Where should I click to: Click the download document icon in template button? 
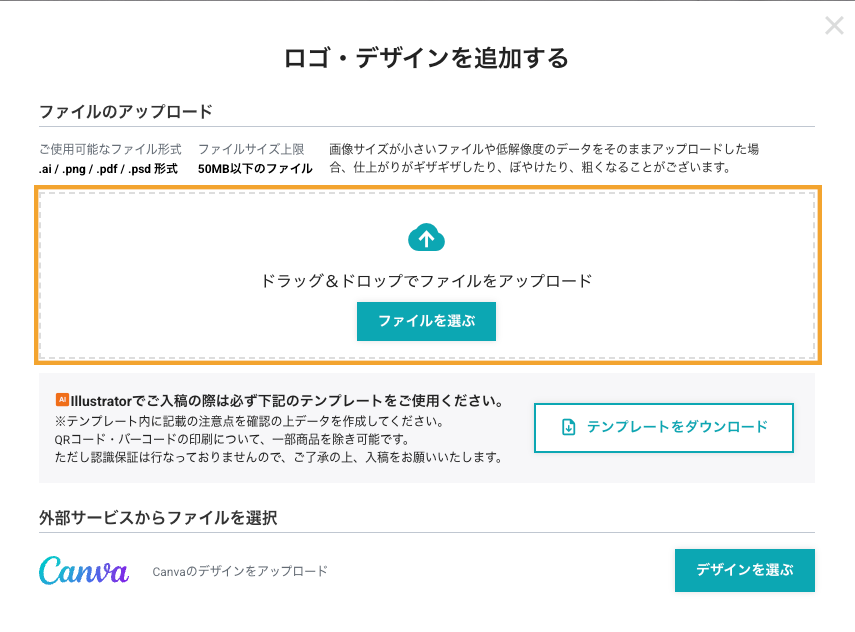[x=568, y=427]
